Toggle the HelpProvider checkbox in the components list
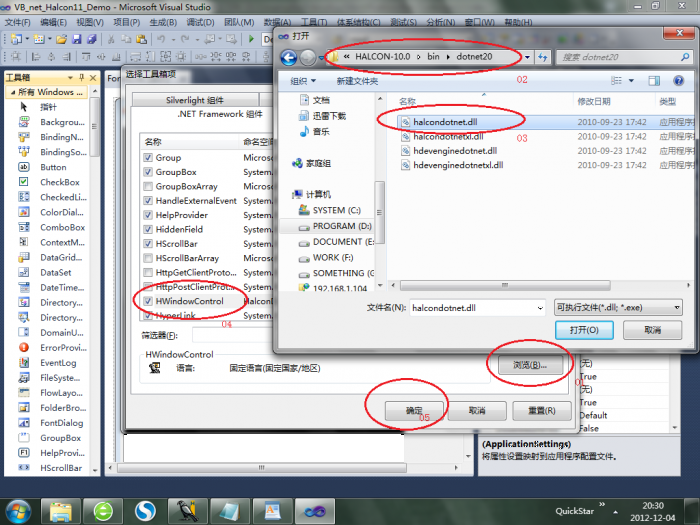Screen dimensions: 700x525 coord(148,215)
